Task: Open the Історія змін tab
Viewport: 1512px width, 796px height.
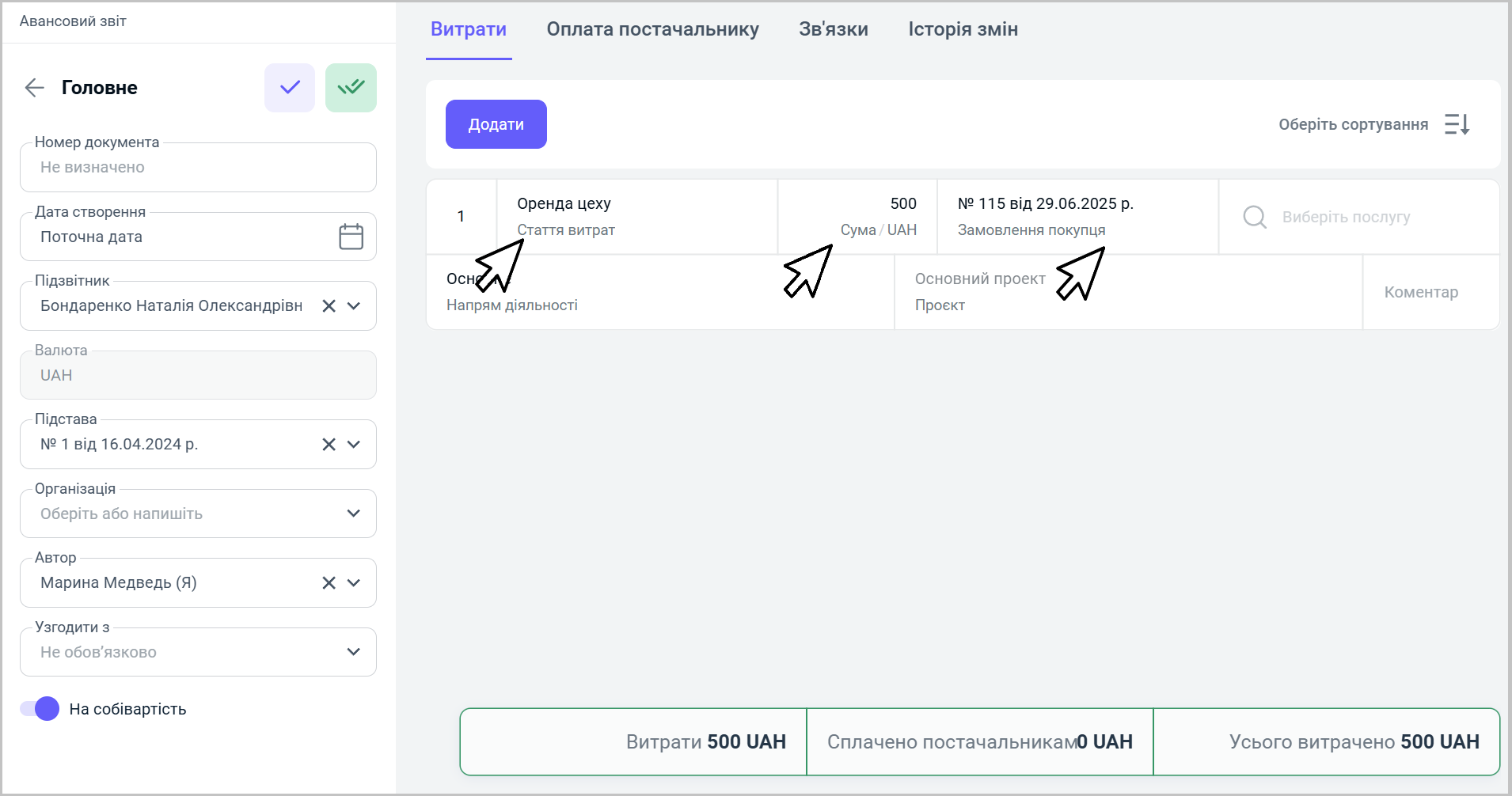Action: [x=963, y=29]
